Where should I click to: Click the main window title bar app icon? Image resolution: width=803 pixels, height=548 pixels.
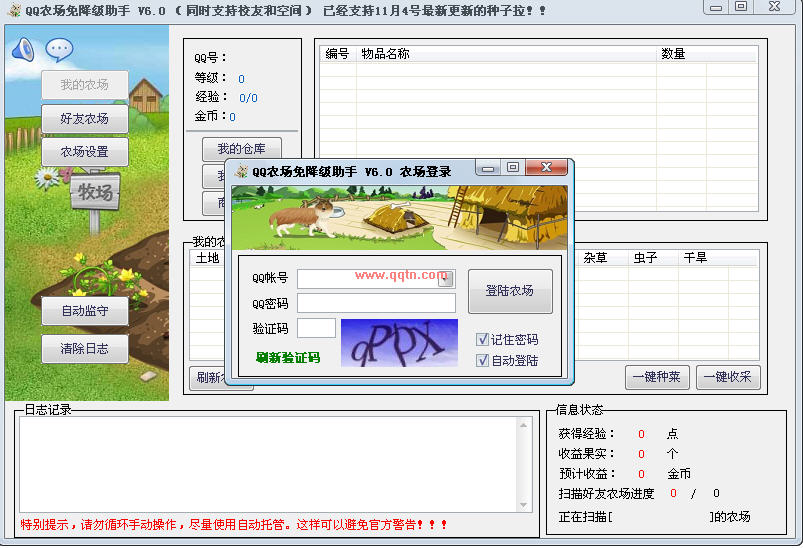(x=14, y=10)
